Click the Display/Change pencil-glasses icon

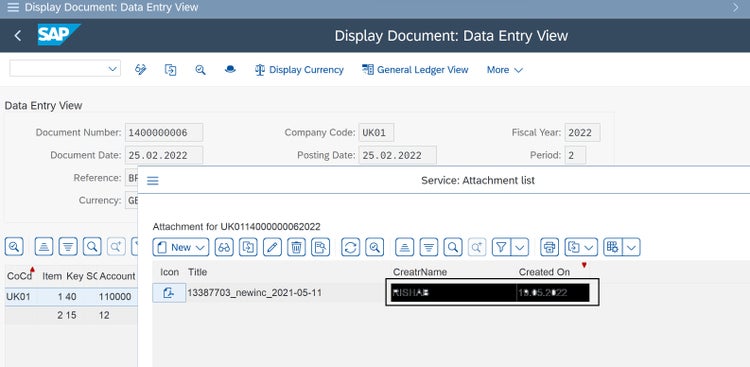(x=141, y=69)
